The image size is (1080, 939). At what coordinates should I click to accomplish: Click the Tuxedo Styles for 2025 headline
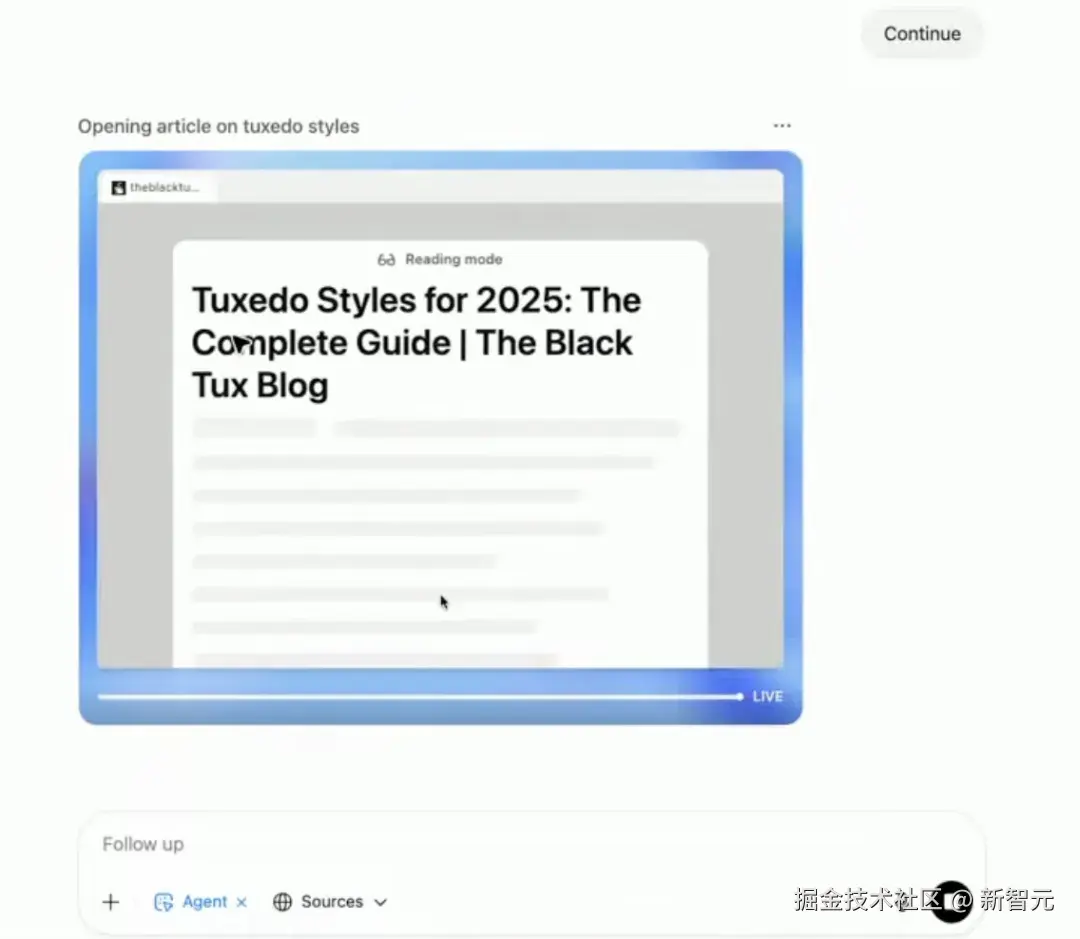pyautogui.click(x=416, y=342)
